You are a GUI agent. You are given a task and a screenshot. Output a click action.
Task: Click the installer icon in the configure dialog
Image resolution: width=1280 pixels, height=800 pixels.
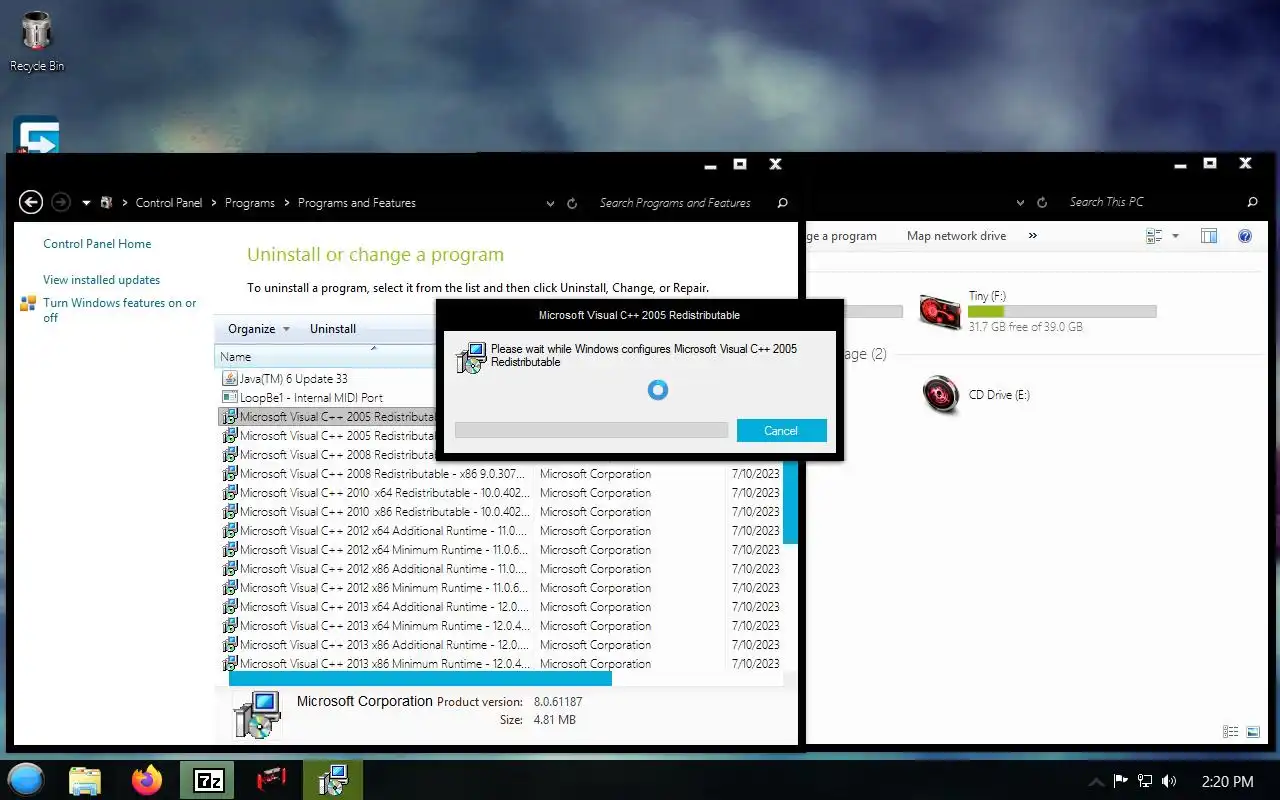pyautogui.click(x=470, y=358)
